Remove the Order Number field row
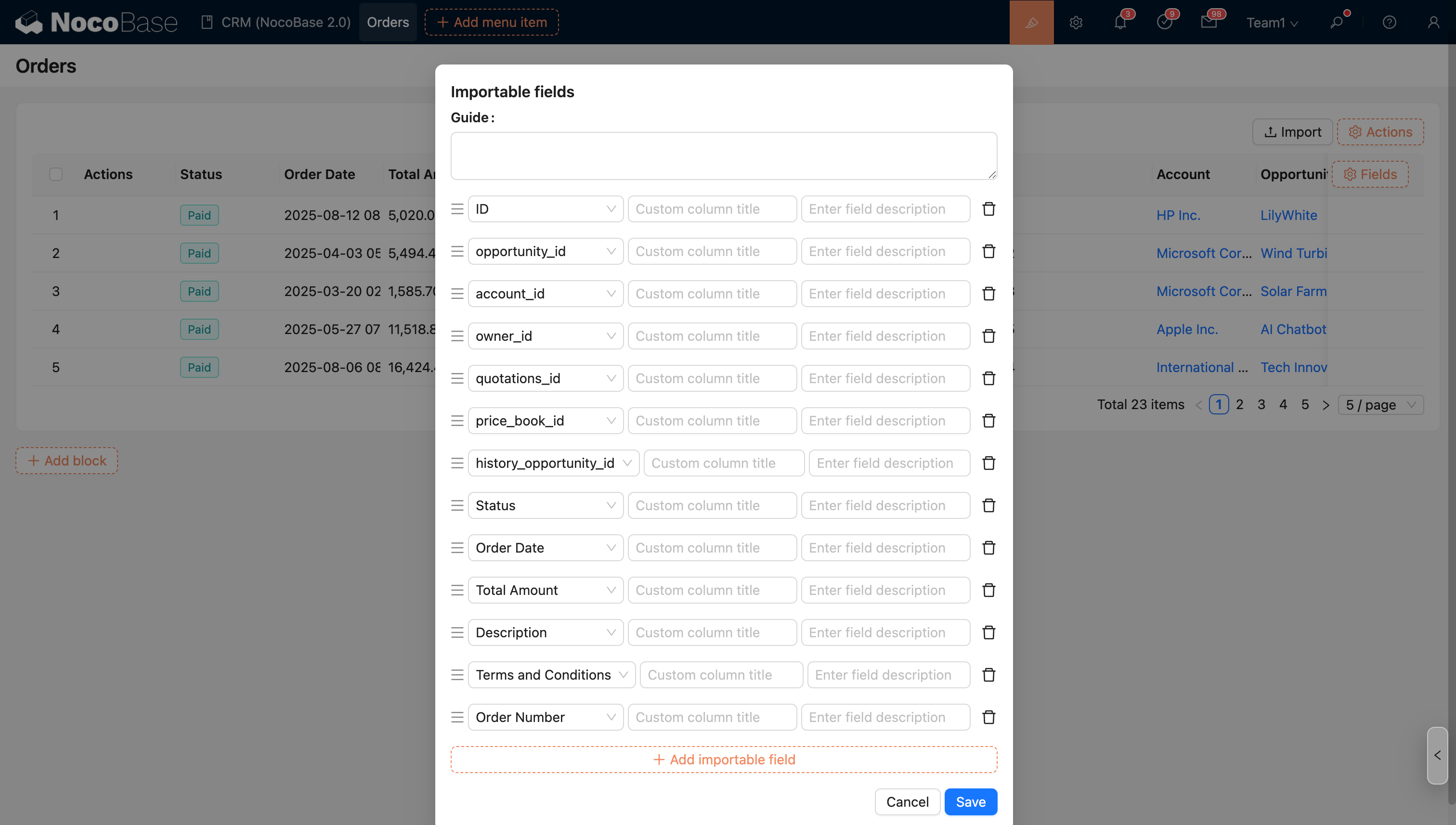 [x=988, y=717]
